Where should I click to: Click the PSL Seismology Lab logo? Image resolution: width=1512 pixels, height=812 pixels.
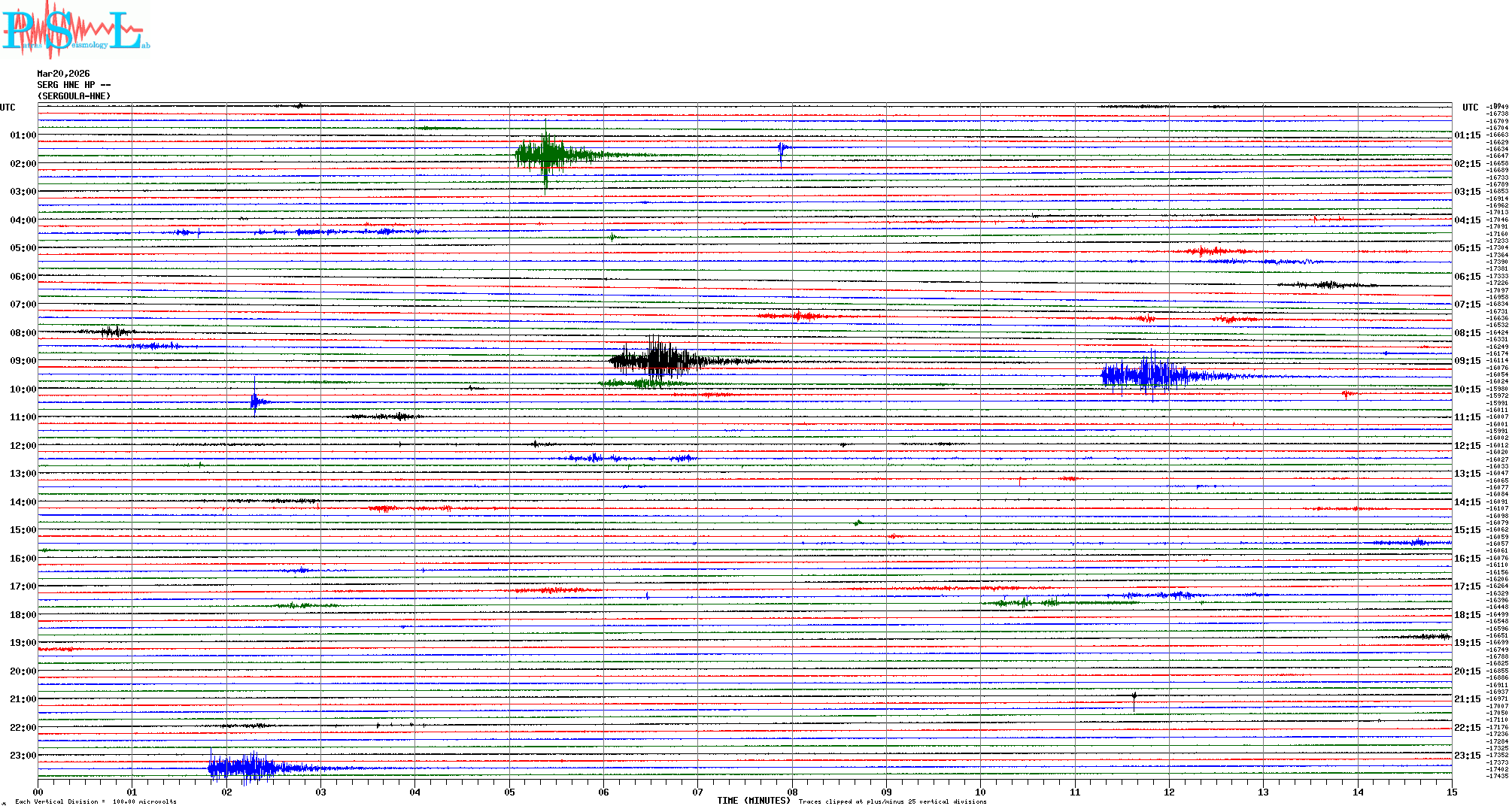pos(75,30)
